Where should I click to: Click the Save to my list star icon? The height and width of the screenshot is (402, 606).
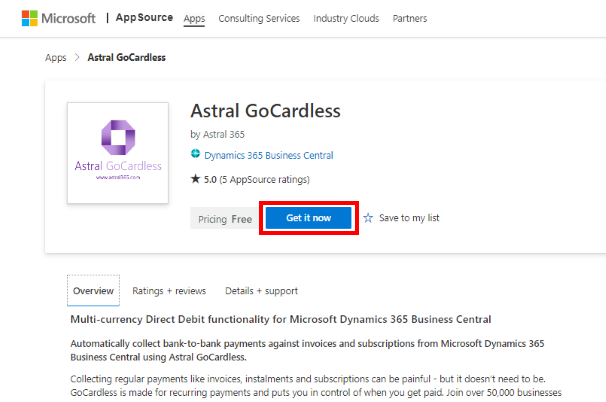(x=368, y=218)
